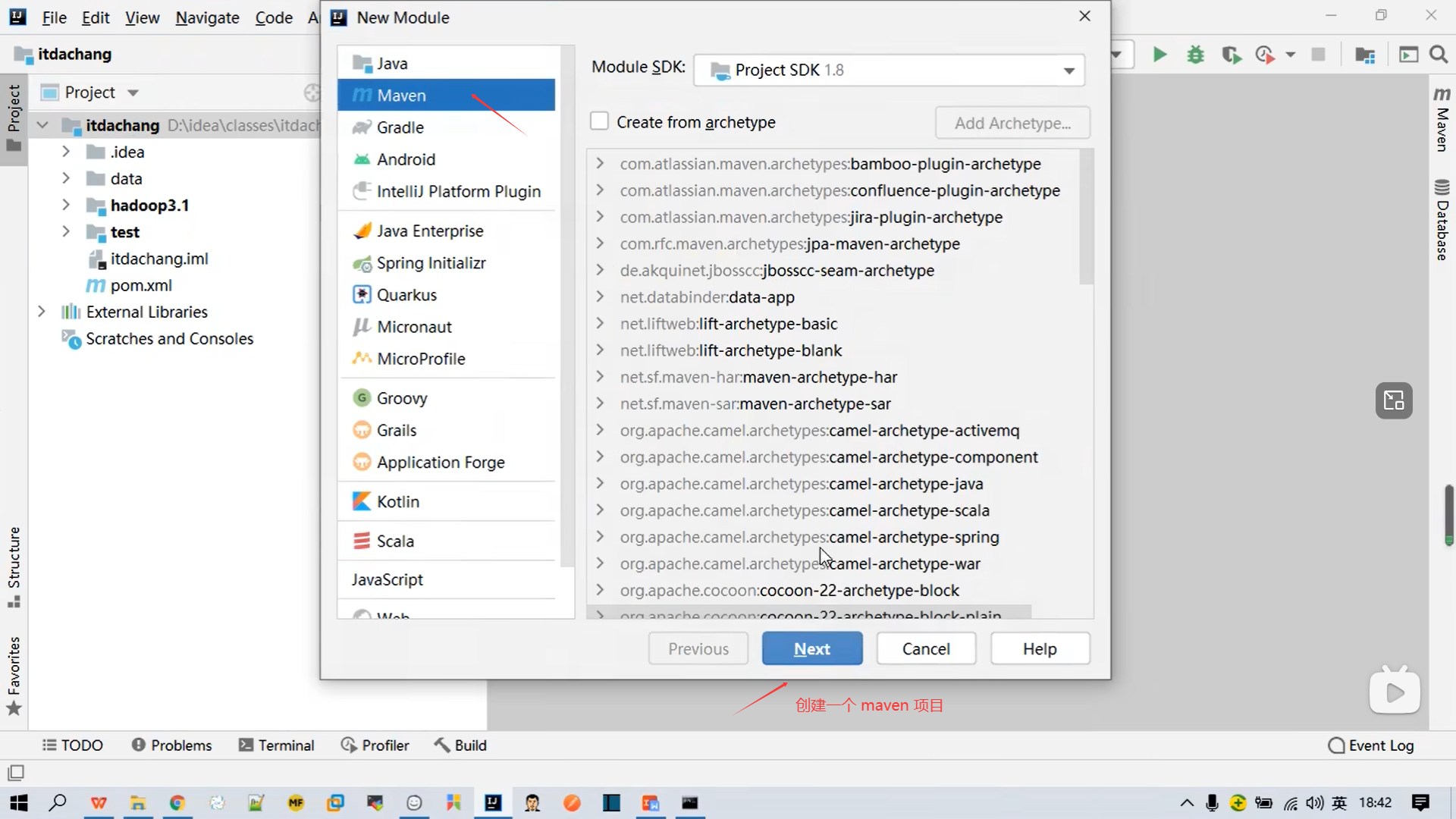
Task: Expand External Libraries tree node
Action: [x=42, y=312]
